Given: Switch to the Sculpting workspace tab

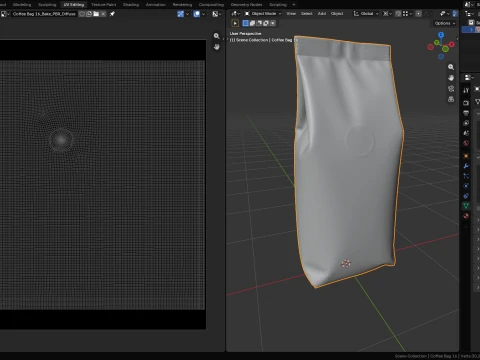Looking at the screenshot, I should 47,5.
